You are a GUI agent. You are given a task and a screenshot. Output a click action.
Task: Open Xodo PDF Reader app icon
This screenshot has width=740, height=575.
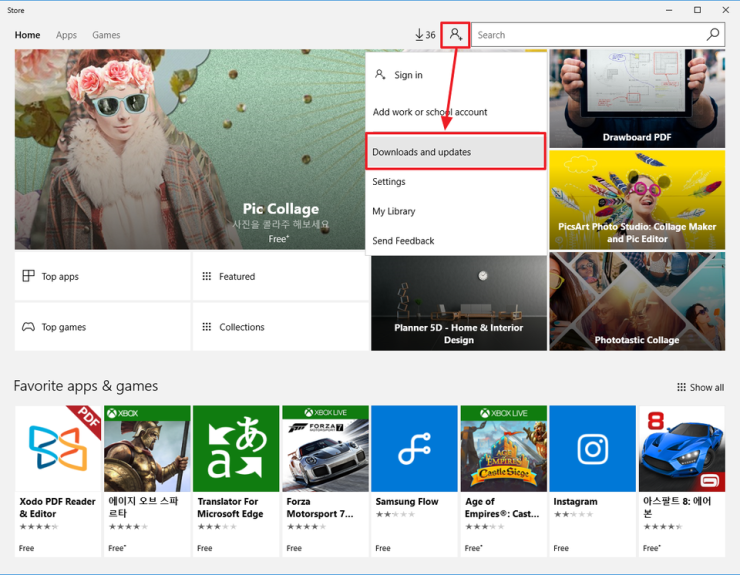(58, 448)
